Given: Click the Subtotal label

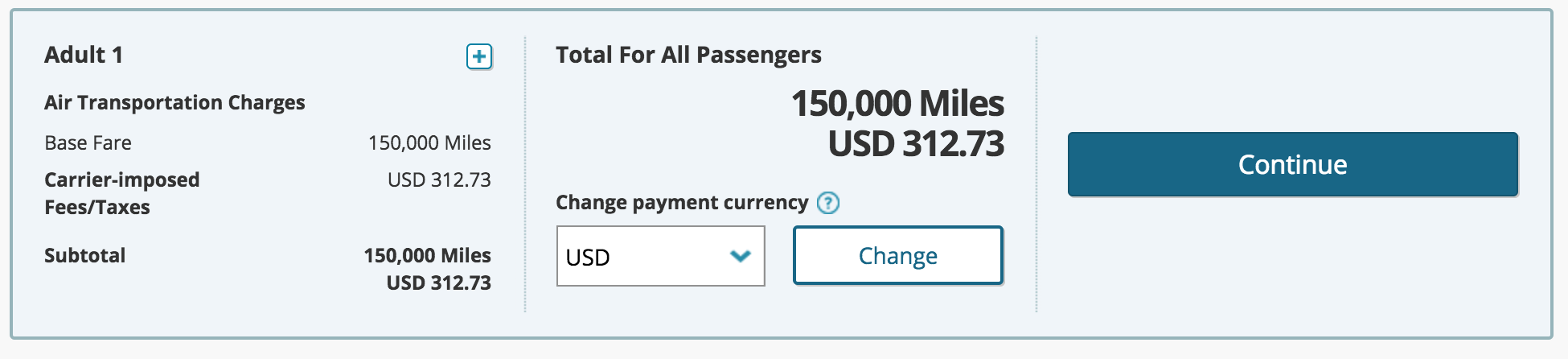Looking at the screenshot, I should 84,255.
